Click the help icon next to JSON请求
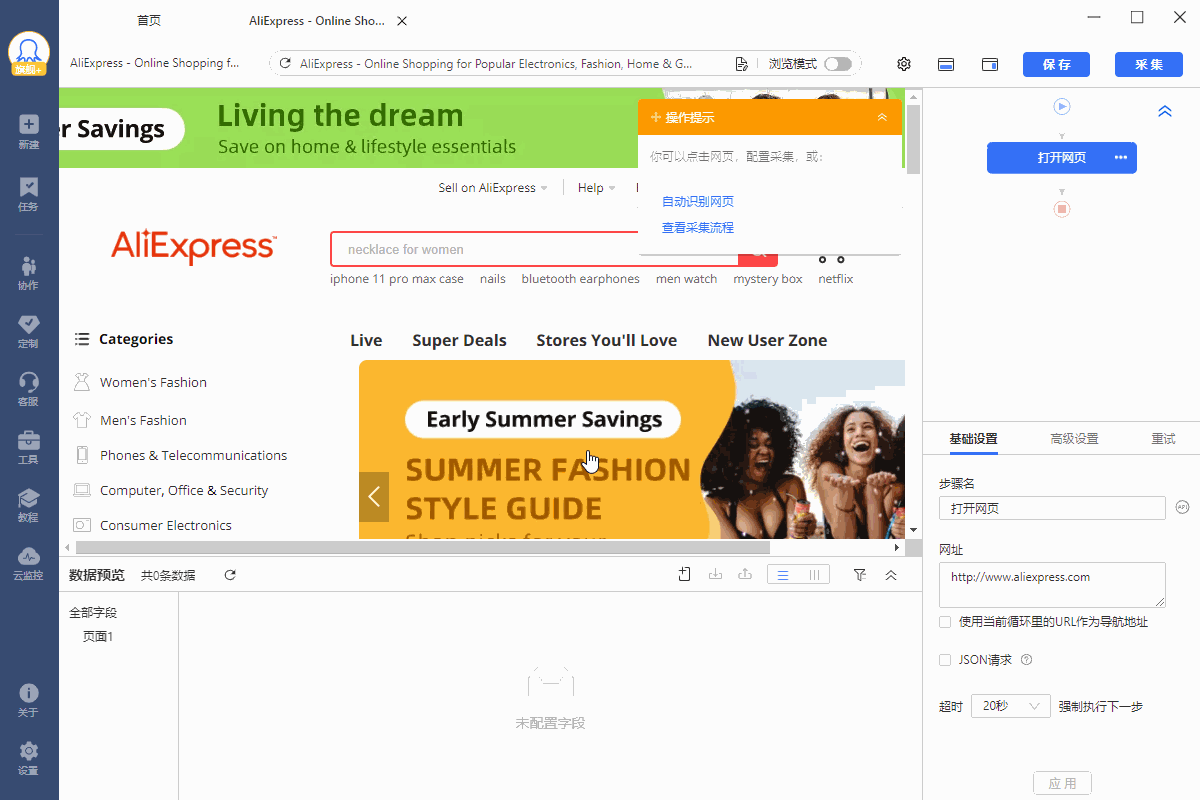Viewport: 1200px width, 800px height. click(x=1026, y=660)
